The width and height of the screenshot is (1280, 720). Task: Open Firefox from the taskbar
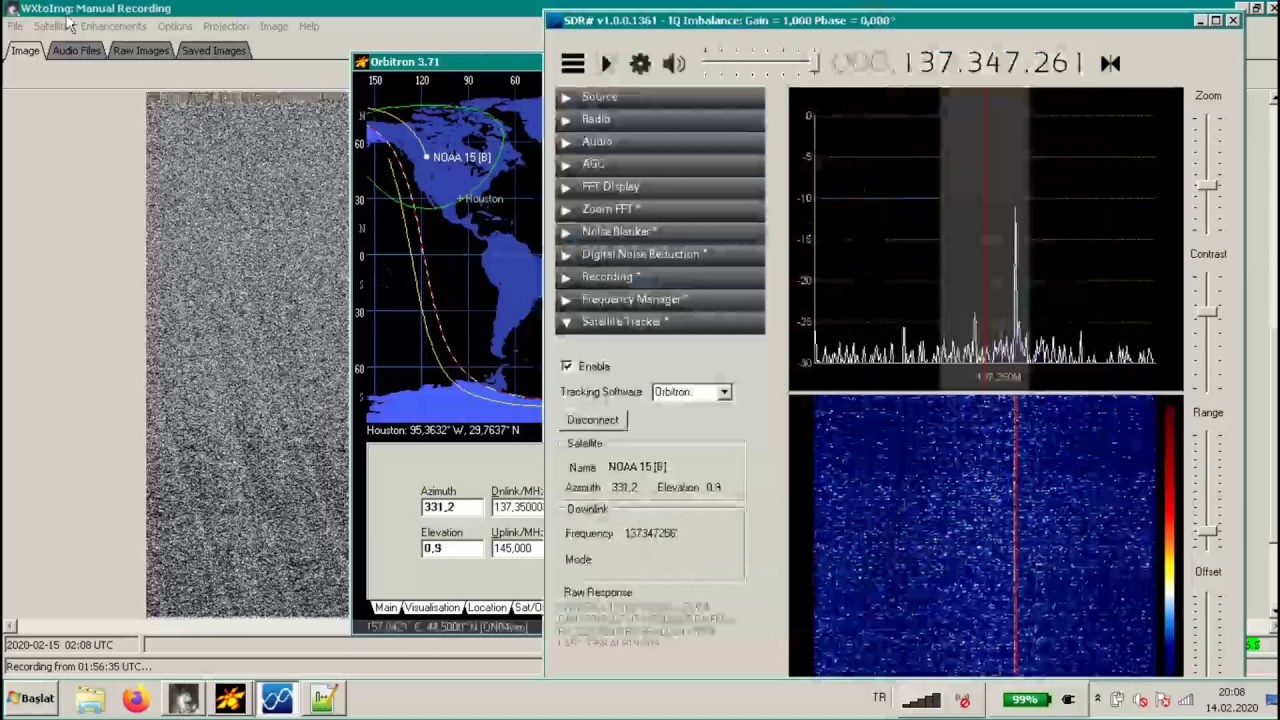point(136,698)
